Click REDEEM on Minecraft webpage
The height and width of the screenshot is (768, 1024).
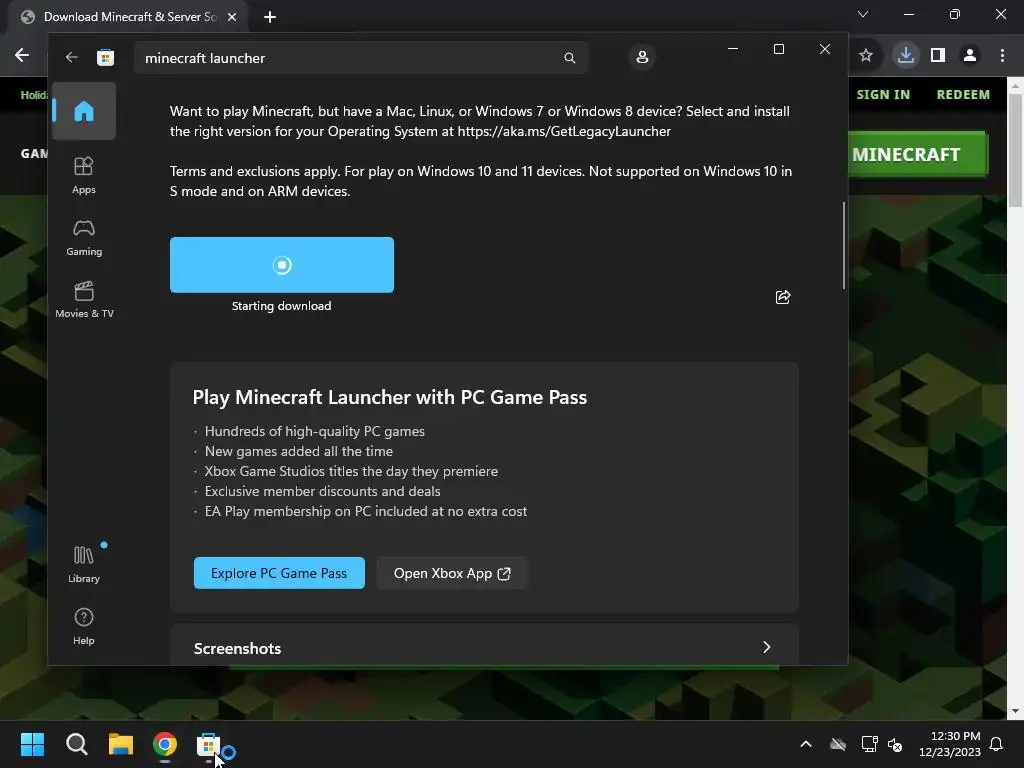pos(963,95)
